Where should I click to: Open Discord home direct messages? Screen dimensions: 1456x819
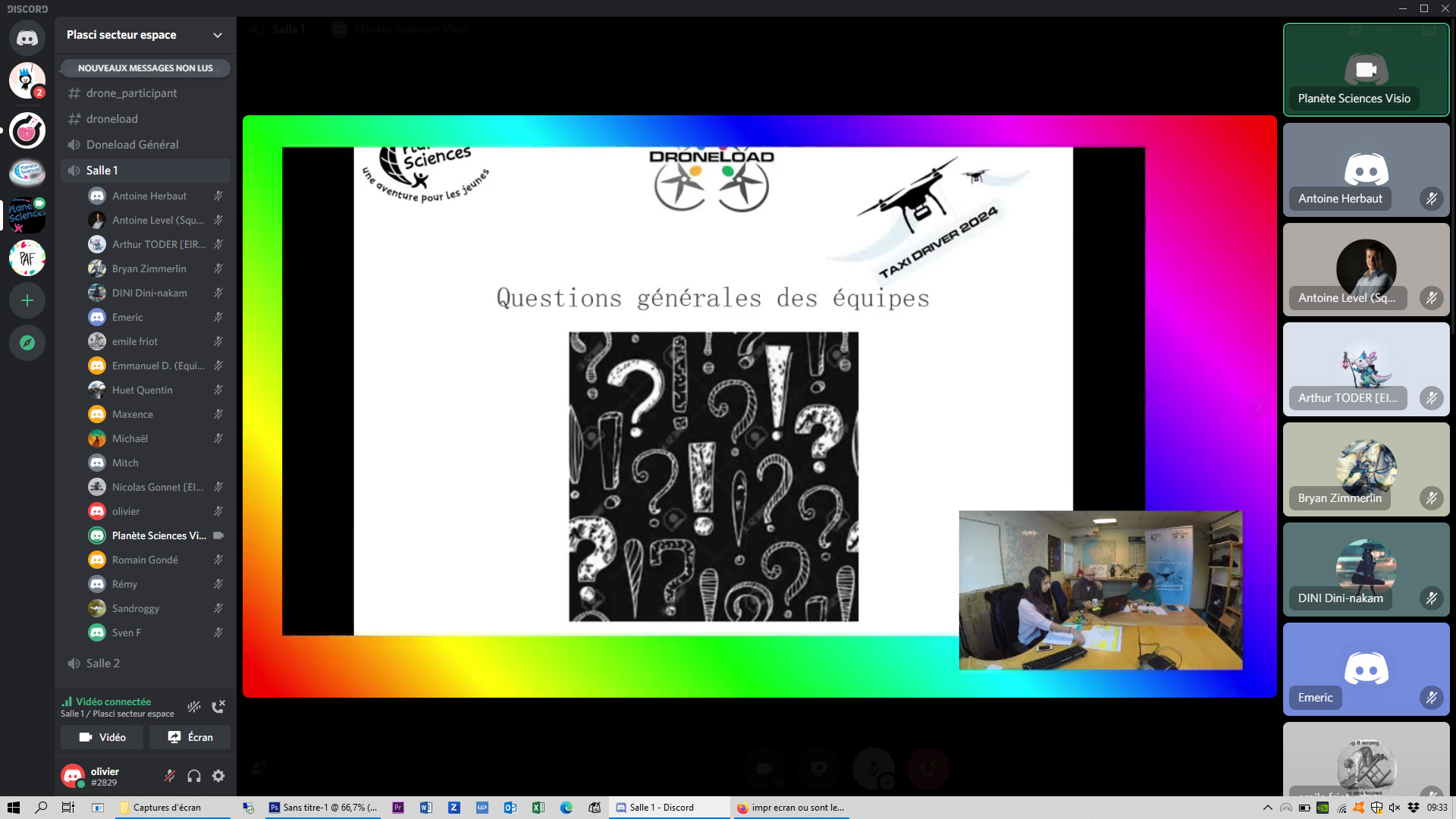click(27, 38)
